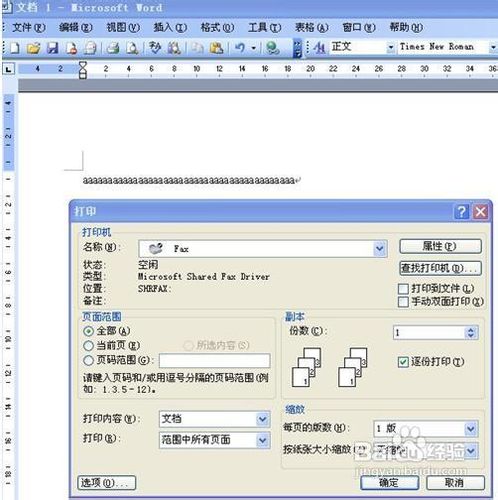498x500 pixels.
Task: Click the Permission icon in the toolbar
Action: (x=71, y=48)
